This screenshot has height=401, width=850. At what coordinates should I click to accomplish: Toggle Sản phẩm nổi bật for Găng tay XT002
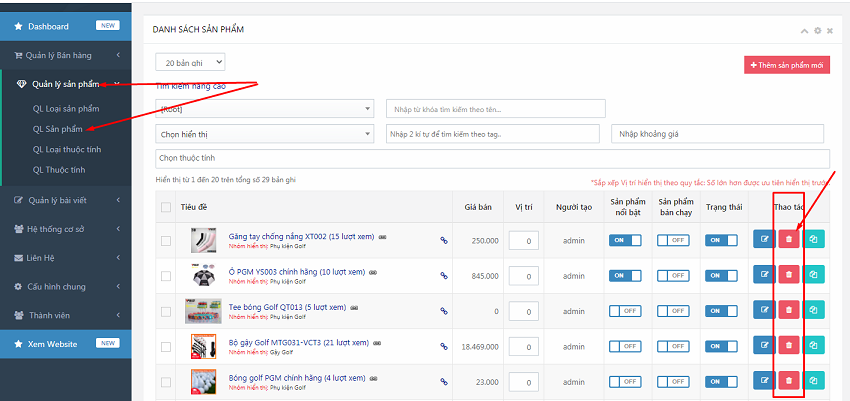coord(625,240)
